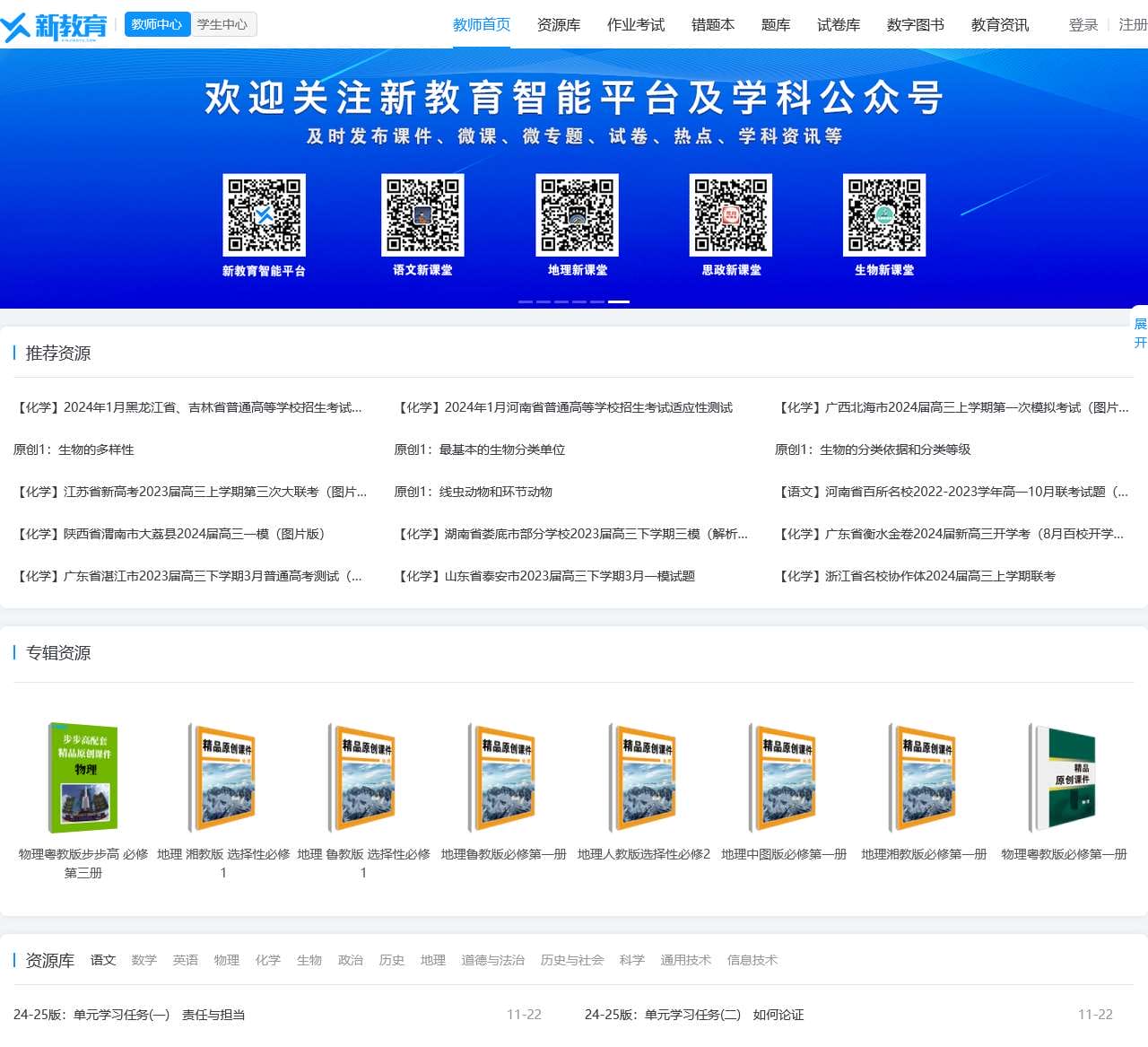Click the 地理新课堂 QR code
Image resolution: width=1148 pixels, height=1047 pixels.
[x=577, y=215]
